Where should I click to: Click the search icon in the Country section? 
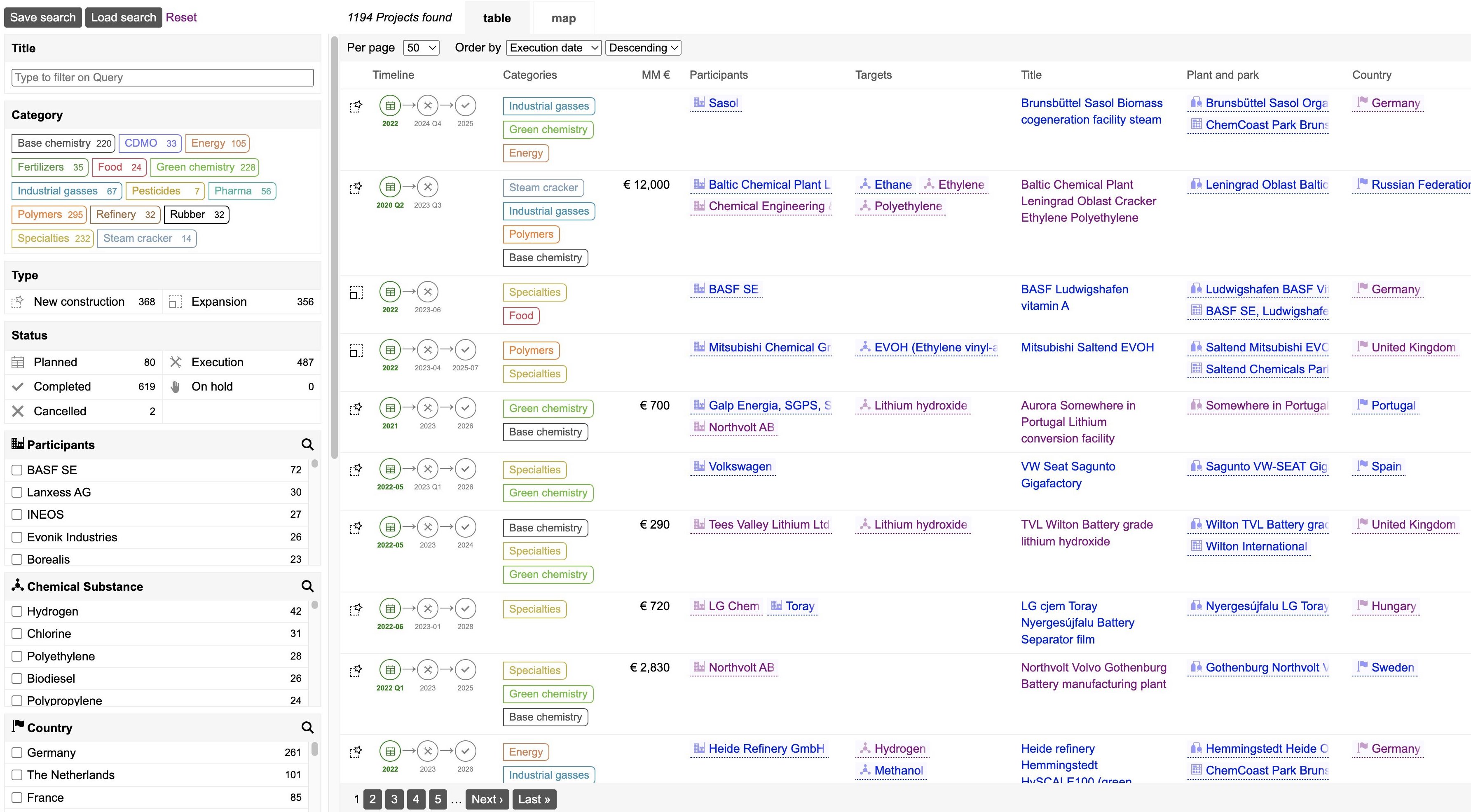[308, 727]
